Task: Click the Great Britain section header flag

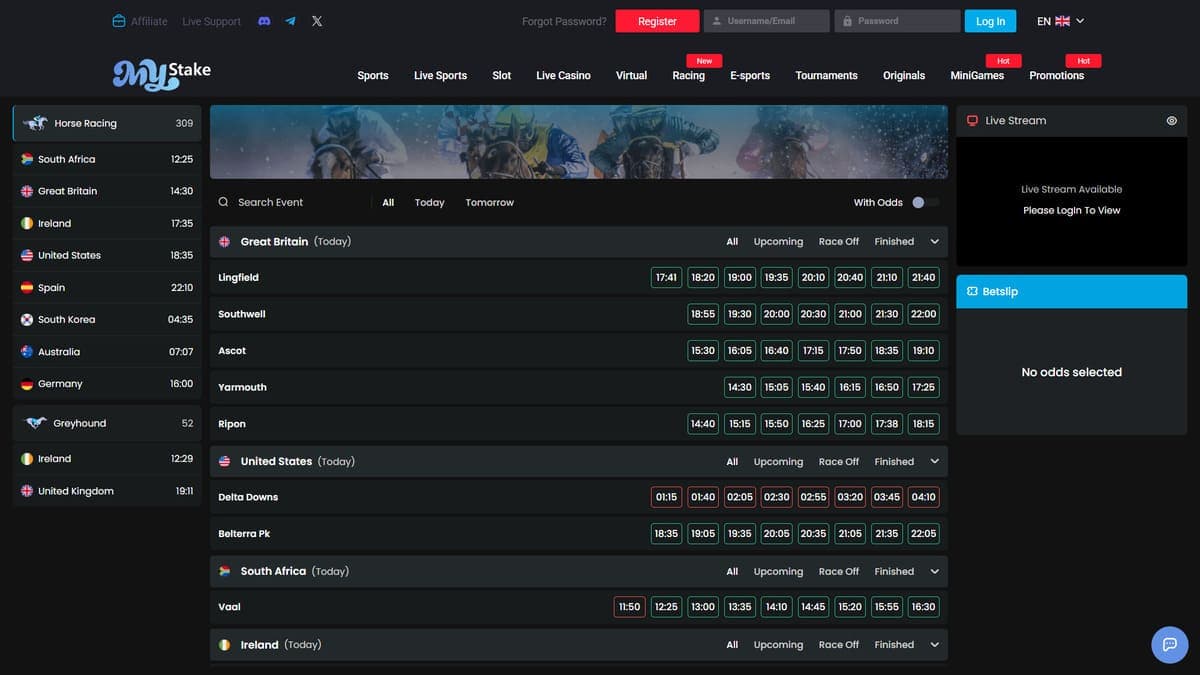Action: click(x=224, y=242)
